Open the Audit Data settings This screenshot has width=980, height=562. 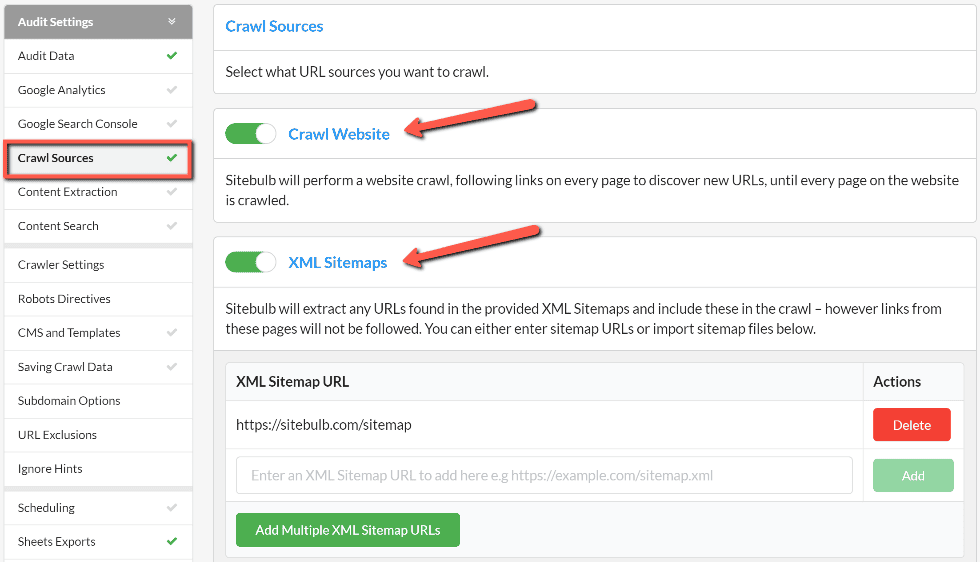click(x=98, y=56)
